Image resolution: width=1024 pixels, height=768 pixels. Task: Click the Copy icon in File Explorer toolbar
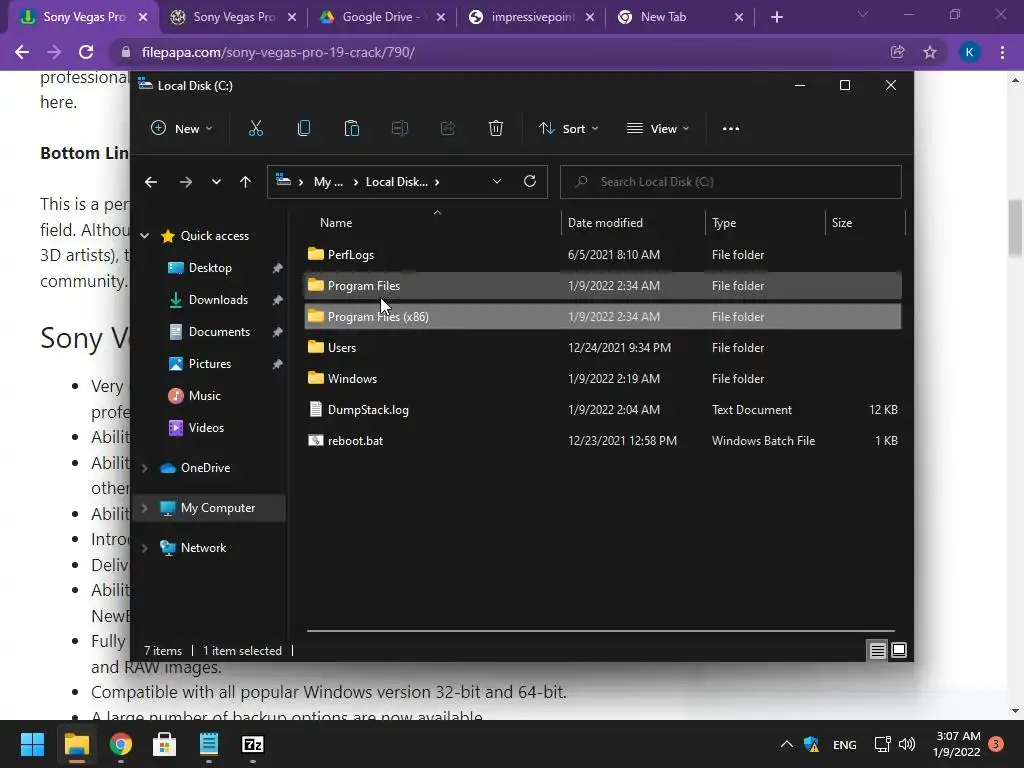304,129
